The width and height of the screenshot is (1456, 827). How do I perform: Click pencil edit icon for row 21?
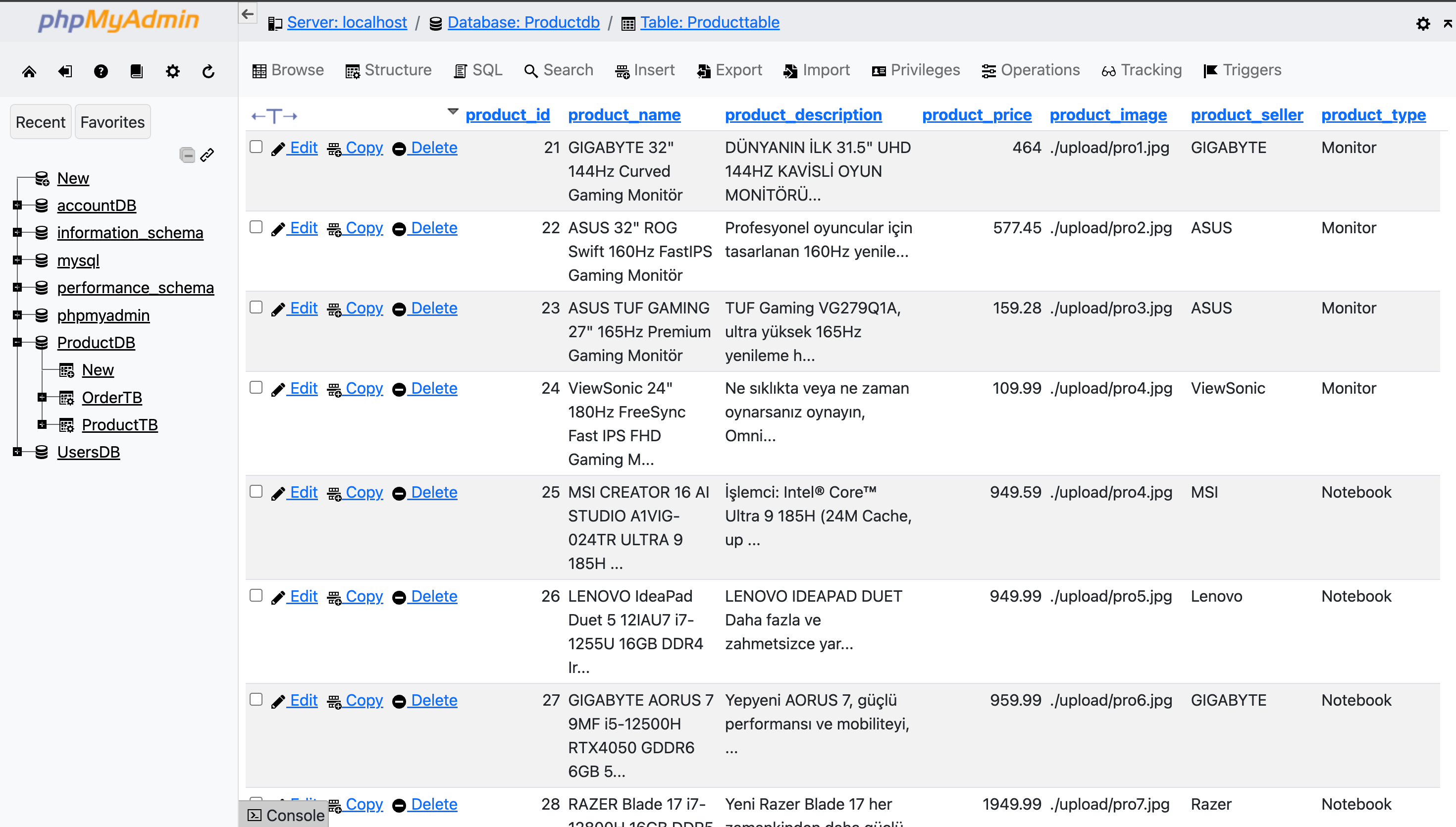[x=278, y=149]
